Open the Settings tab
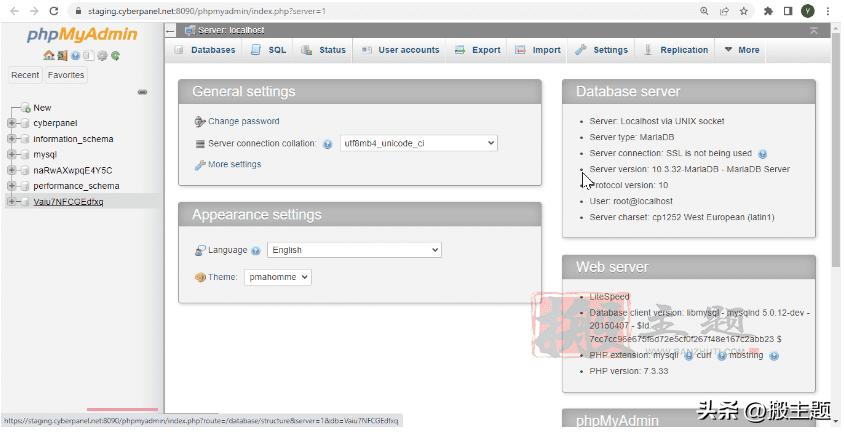The image size is (844, 434). (x=601, y=50)
